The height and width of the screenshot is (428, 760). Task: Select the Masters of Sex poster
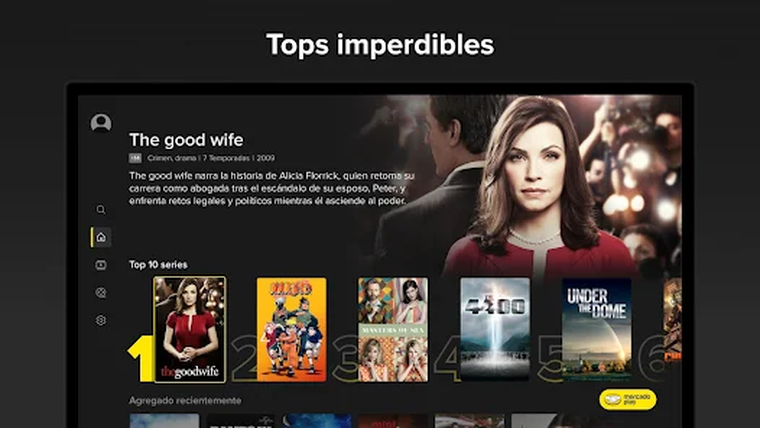(393, 330)
